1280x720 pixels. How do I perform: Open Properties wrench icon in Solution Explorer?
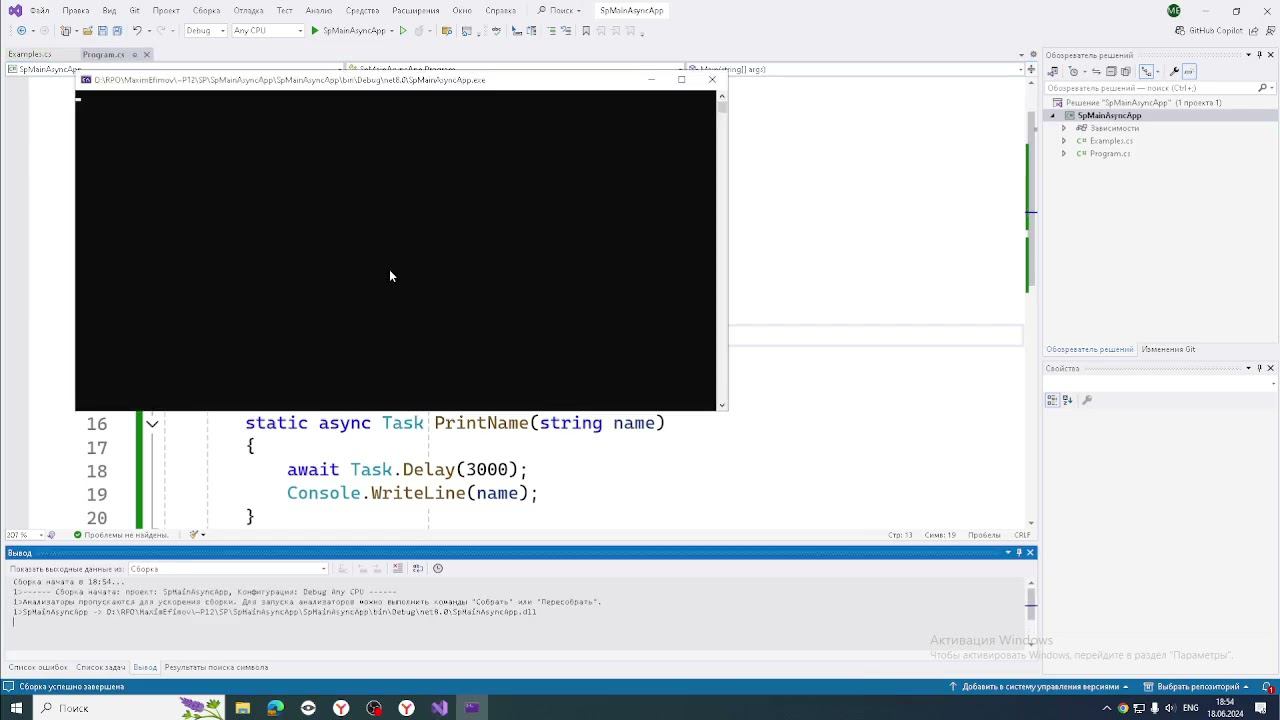click(x=1175, y=72)
